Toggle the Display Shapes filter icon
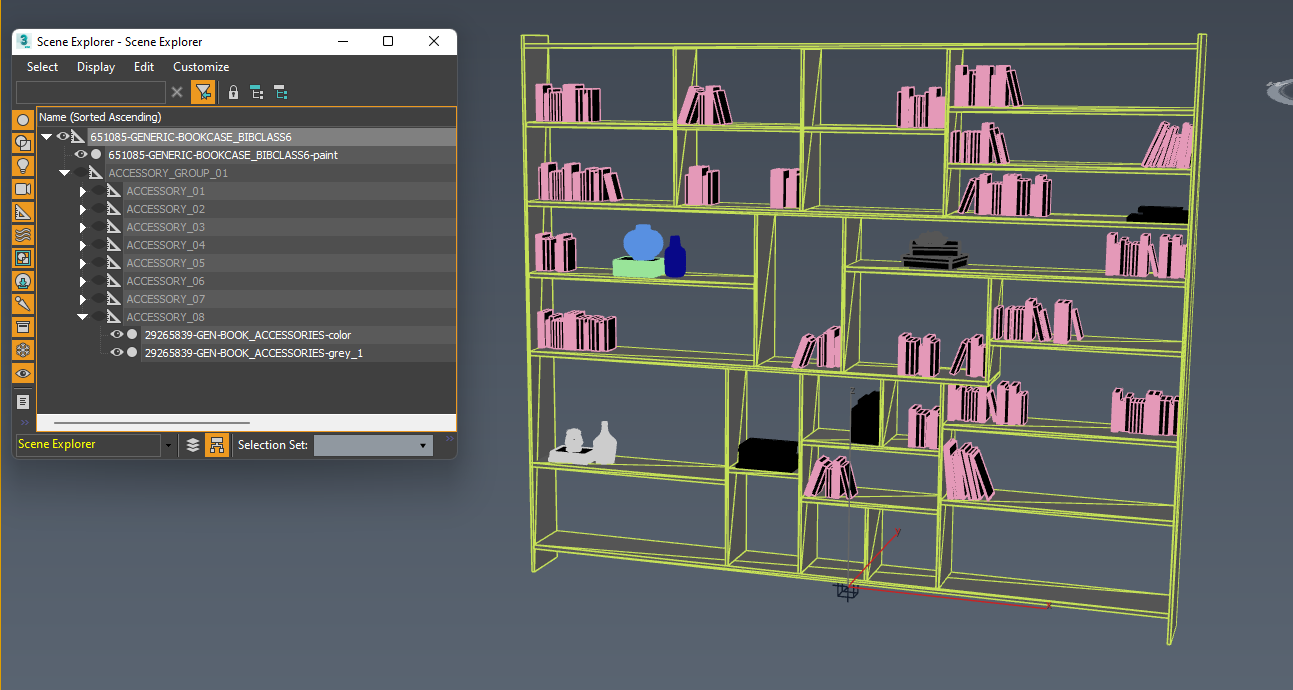This screenshot has width=1293, height=690. tap(23, 143)
